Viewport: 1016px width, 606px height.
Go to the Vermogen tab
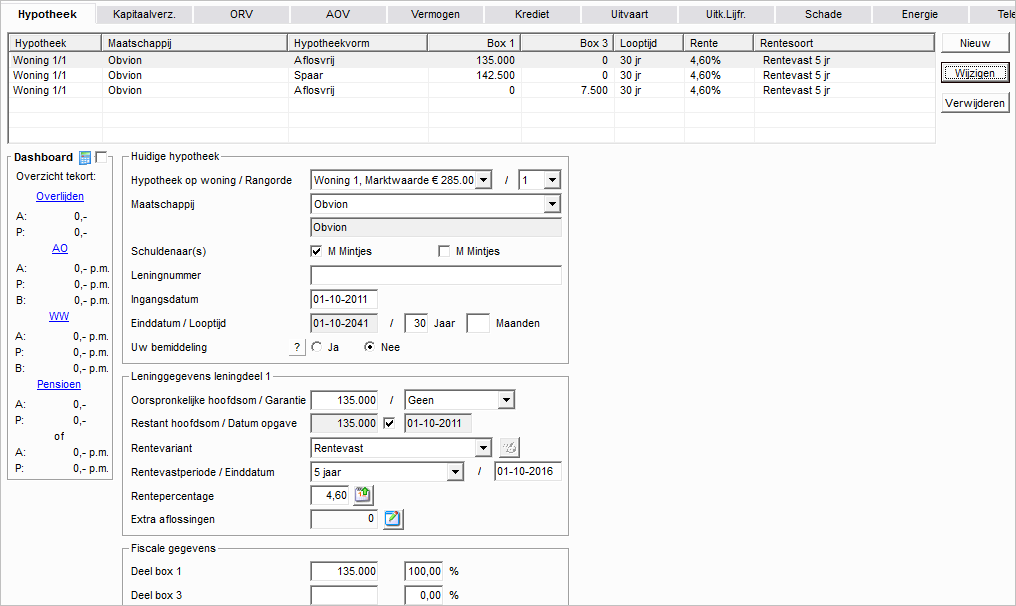(x=435, y=14)
